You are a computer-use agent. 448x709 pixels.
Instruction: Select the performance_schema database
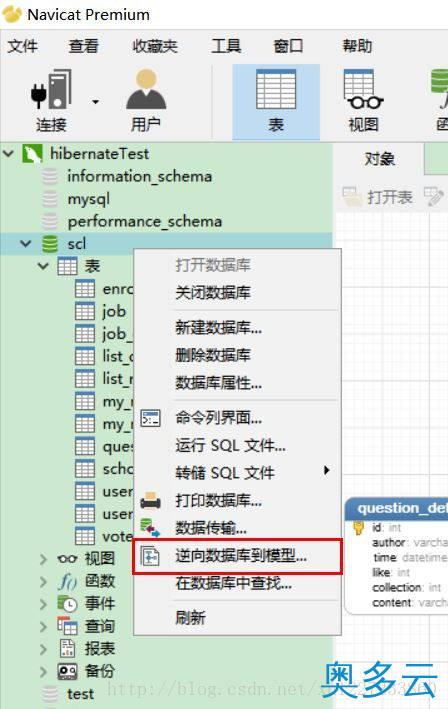145,221
